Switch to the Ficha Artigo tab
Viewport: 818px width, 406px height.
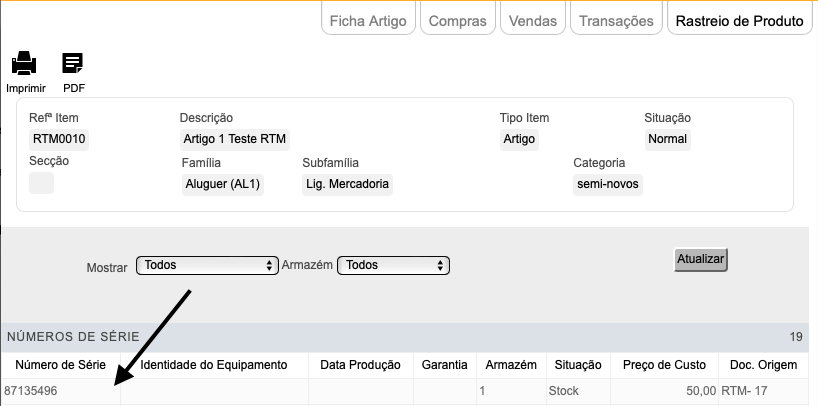[368, 19]
